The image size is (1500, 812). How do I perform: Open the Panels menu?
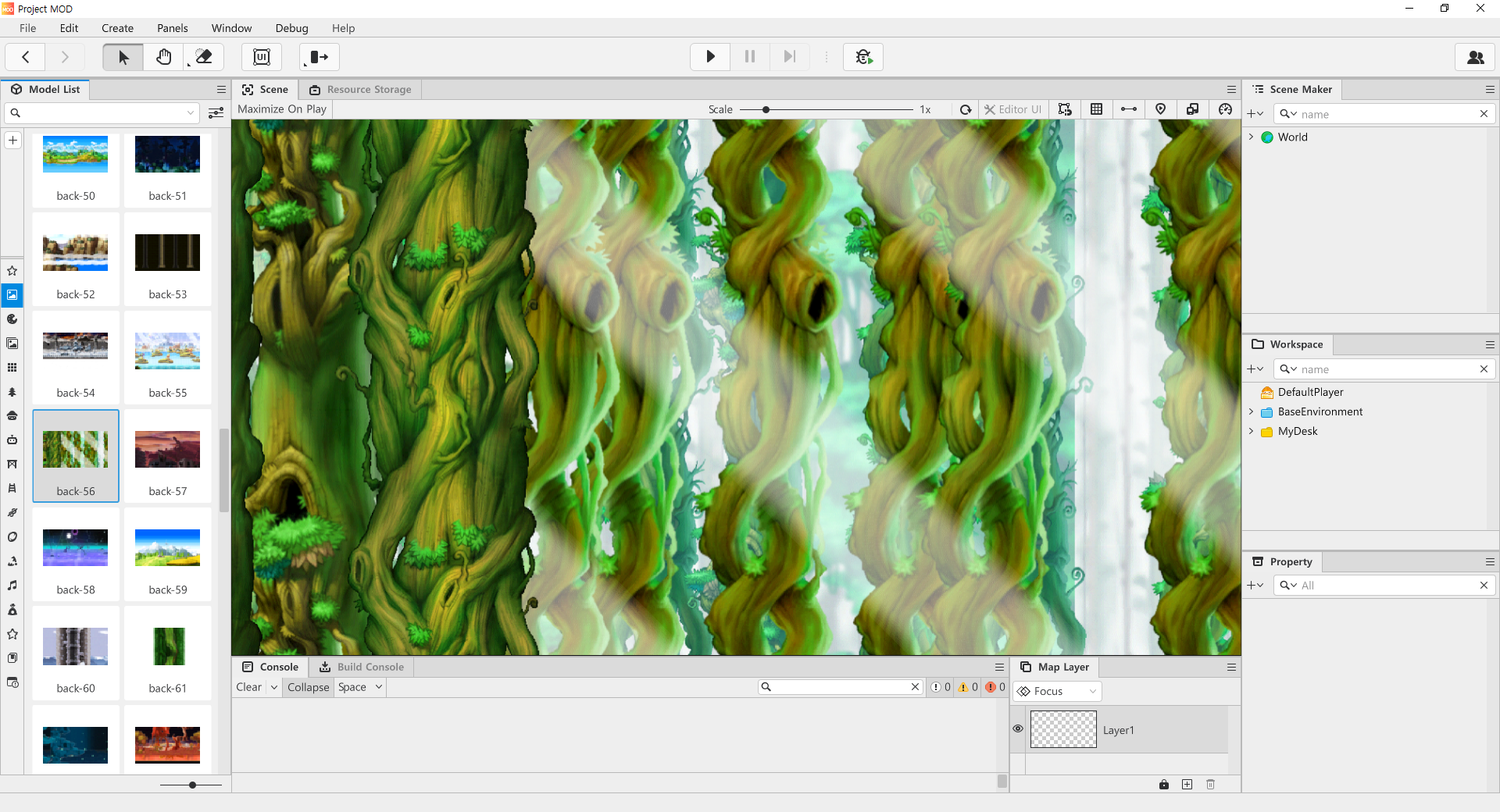(172, 28)
